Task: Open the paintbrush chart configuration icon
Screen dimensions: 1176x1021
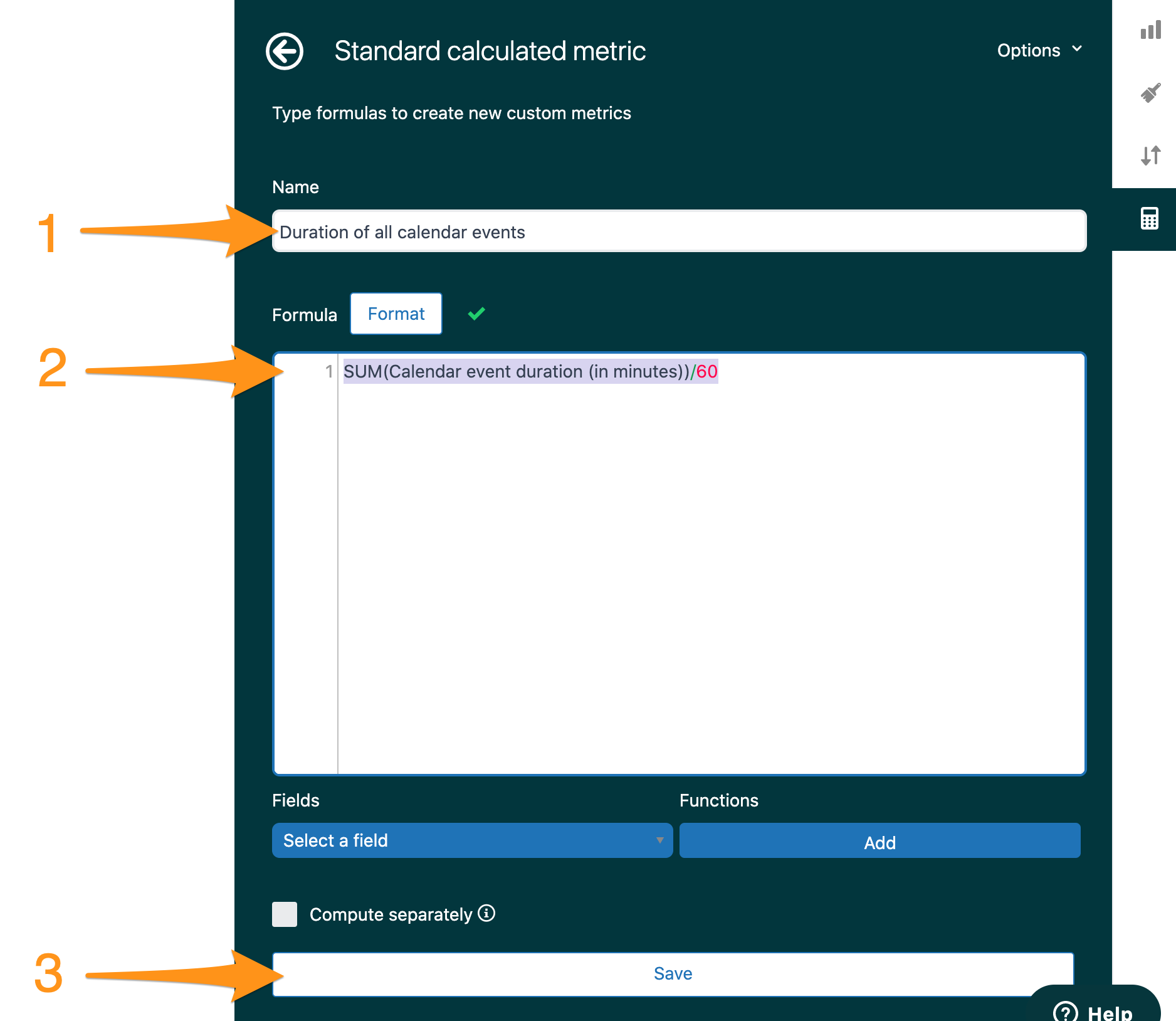Action: tap(1150, 93)
